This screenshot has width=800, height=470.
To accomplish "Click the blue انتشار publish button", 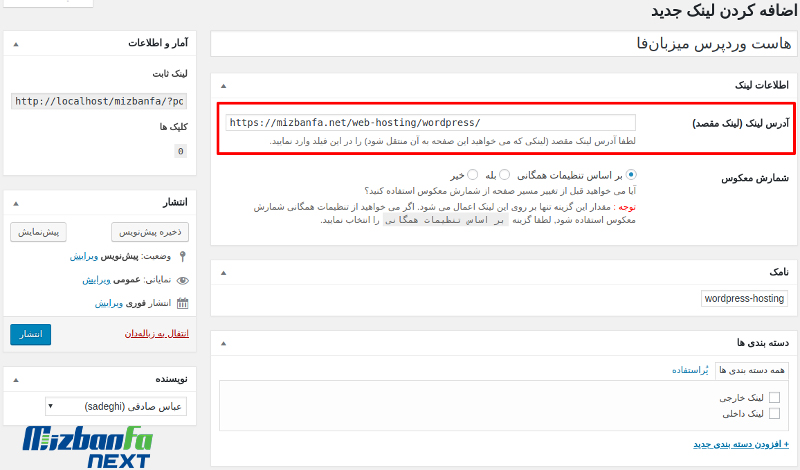I will point(31,334).
